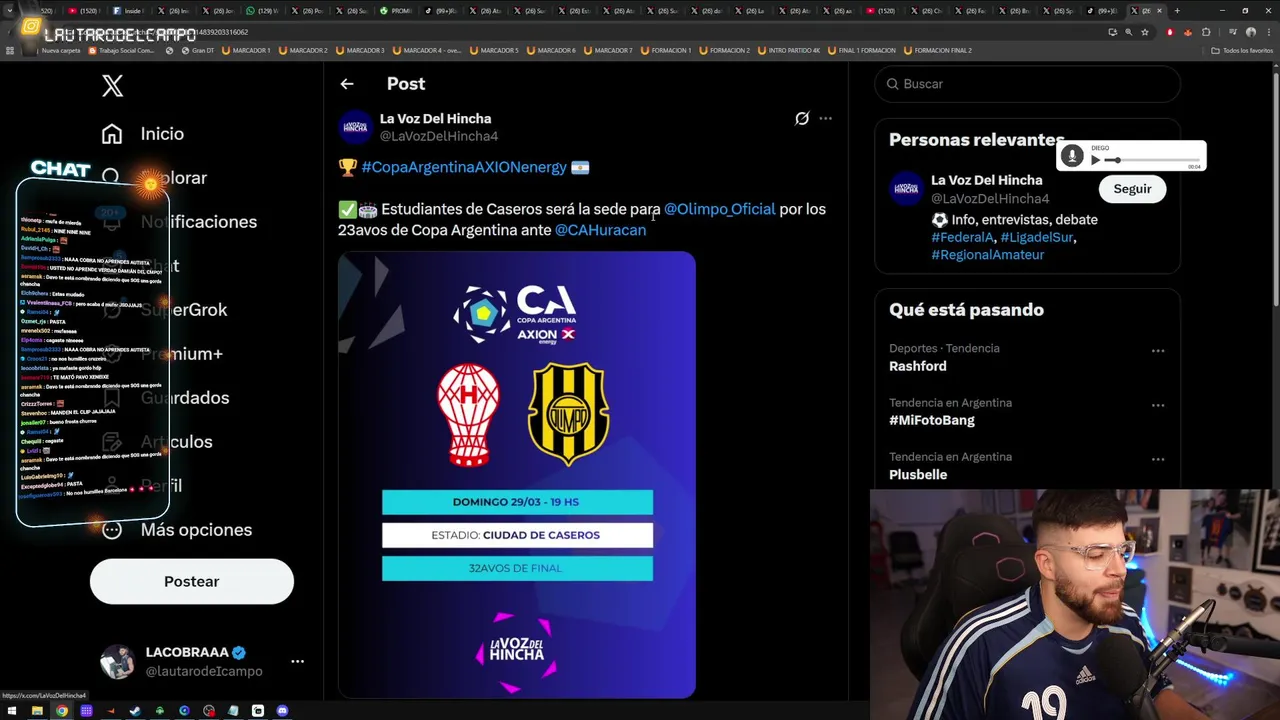The image size is (1280, 720).
Task: Open more options for Rashford trend
Action: tap(1158, 351)
